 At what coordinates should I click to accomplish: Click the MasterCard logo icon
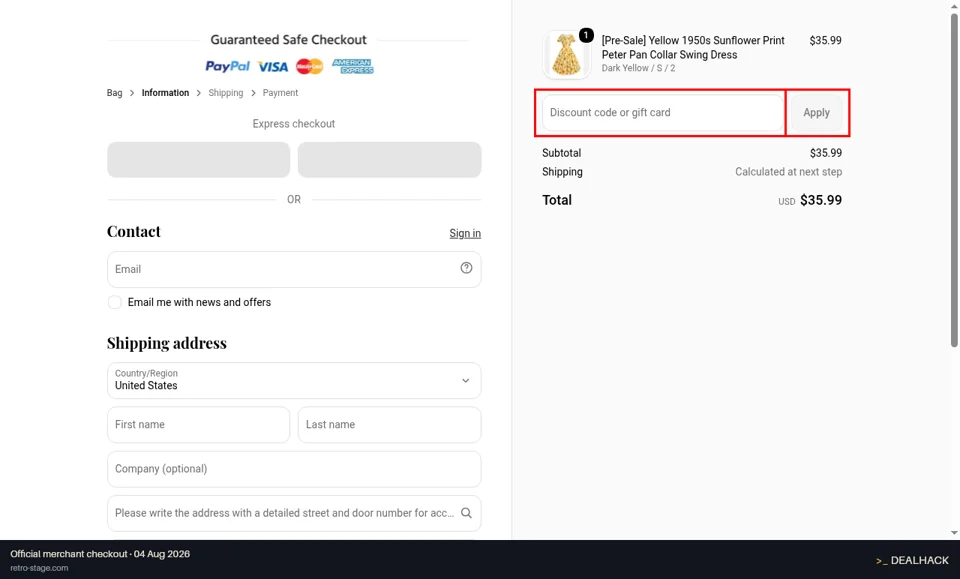coord(309,66)
